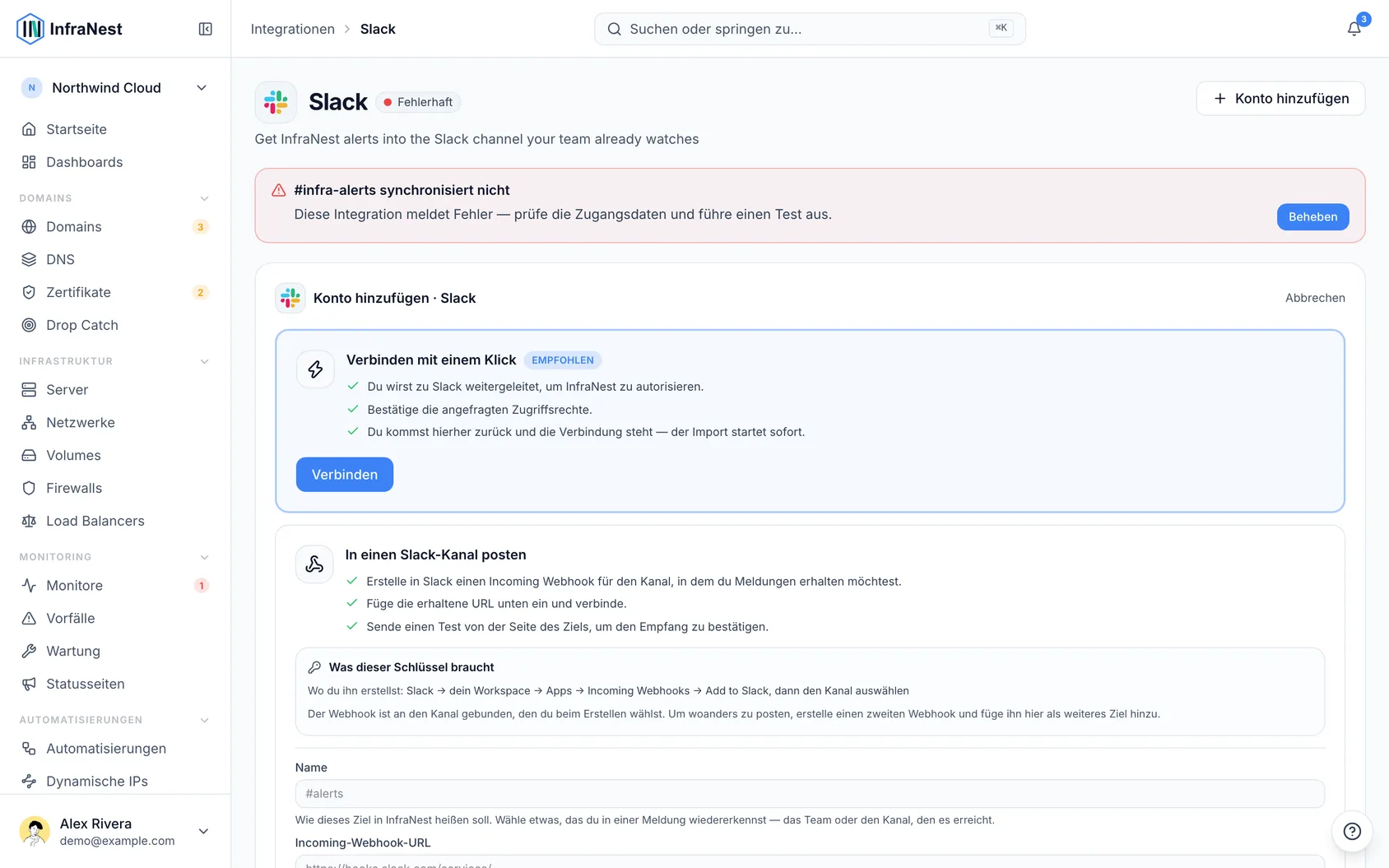Collapse the sidebar panel icon
The width and height of the screenshot is (1389, 868).
206,29
